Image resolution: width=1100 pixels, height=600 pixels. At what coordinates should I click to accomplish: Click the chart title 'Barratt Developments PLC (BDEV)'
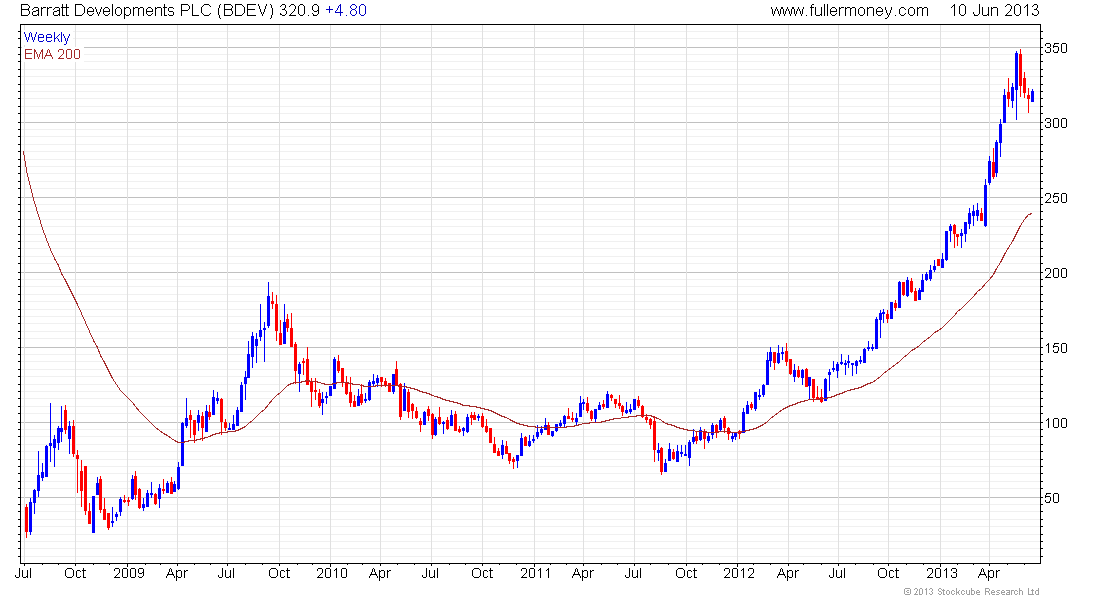(x=147, y=11)
